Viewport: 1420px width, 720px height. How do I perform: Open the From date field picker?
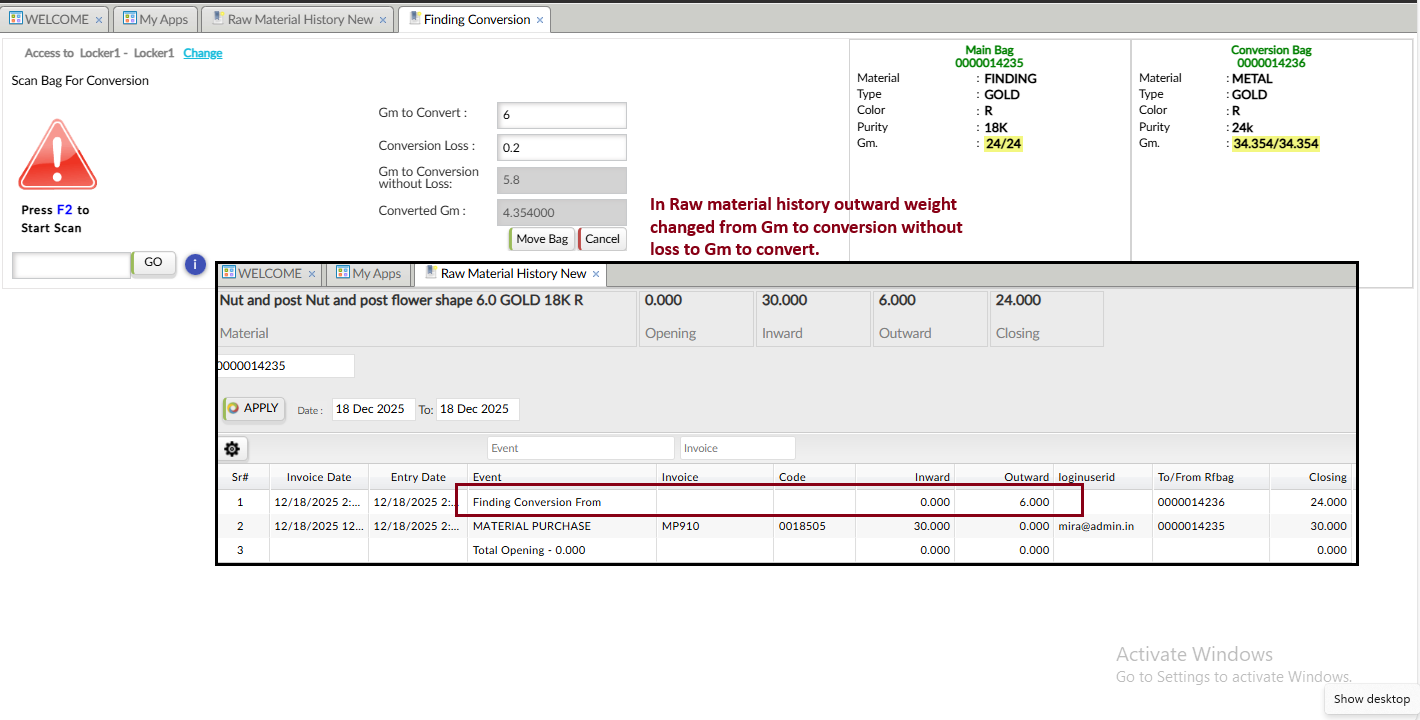372,409
